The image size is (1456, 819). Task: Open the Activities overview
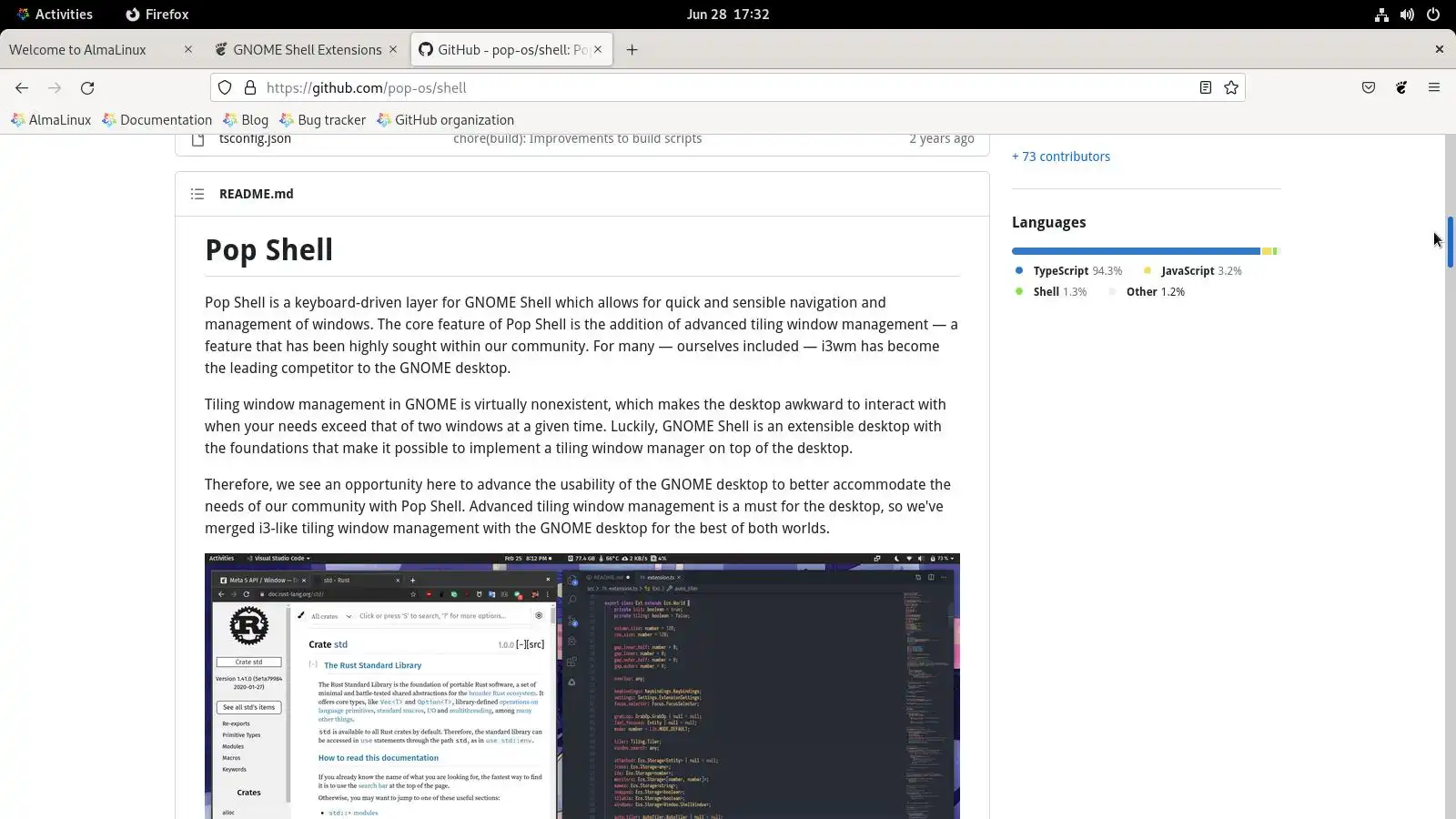(x=55, y=15)
